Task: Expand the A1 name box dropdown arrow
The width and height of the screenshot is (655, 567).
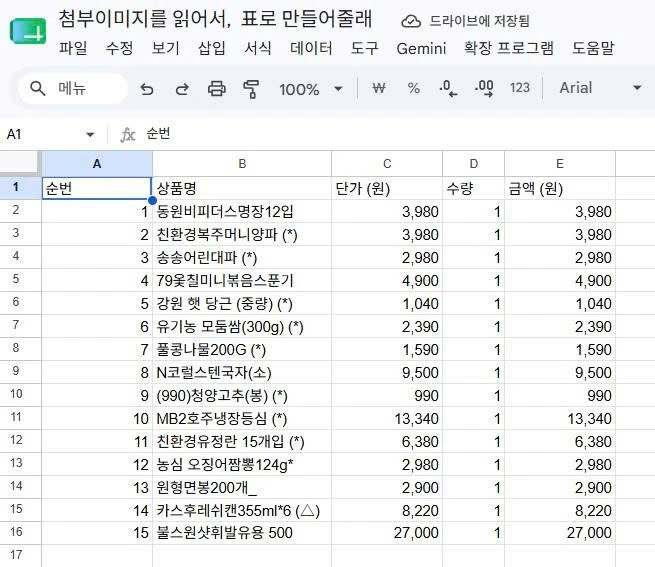Action: (90, 135)
